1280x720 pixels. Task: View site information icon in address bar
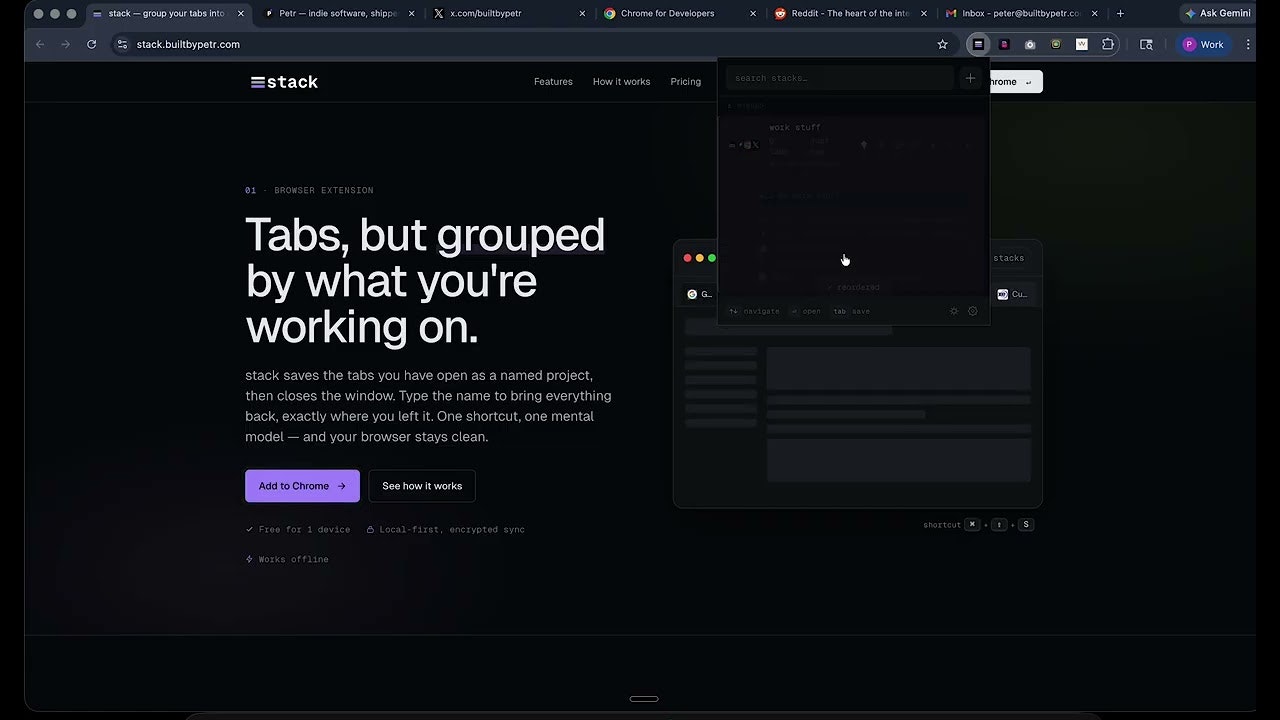122,44
